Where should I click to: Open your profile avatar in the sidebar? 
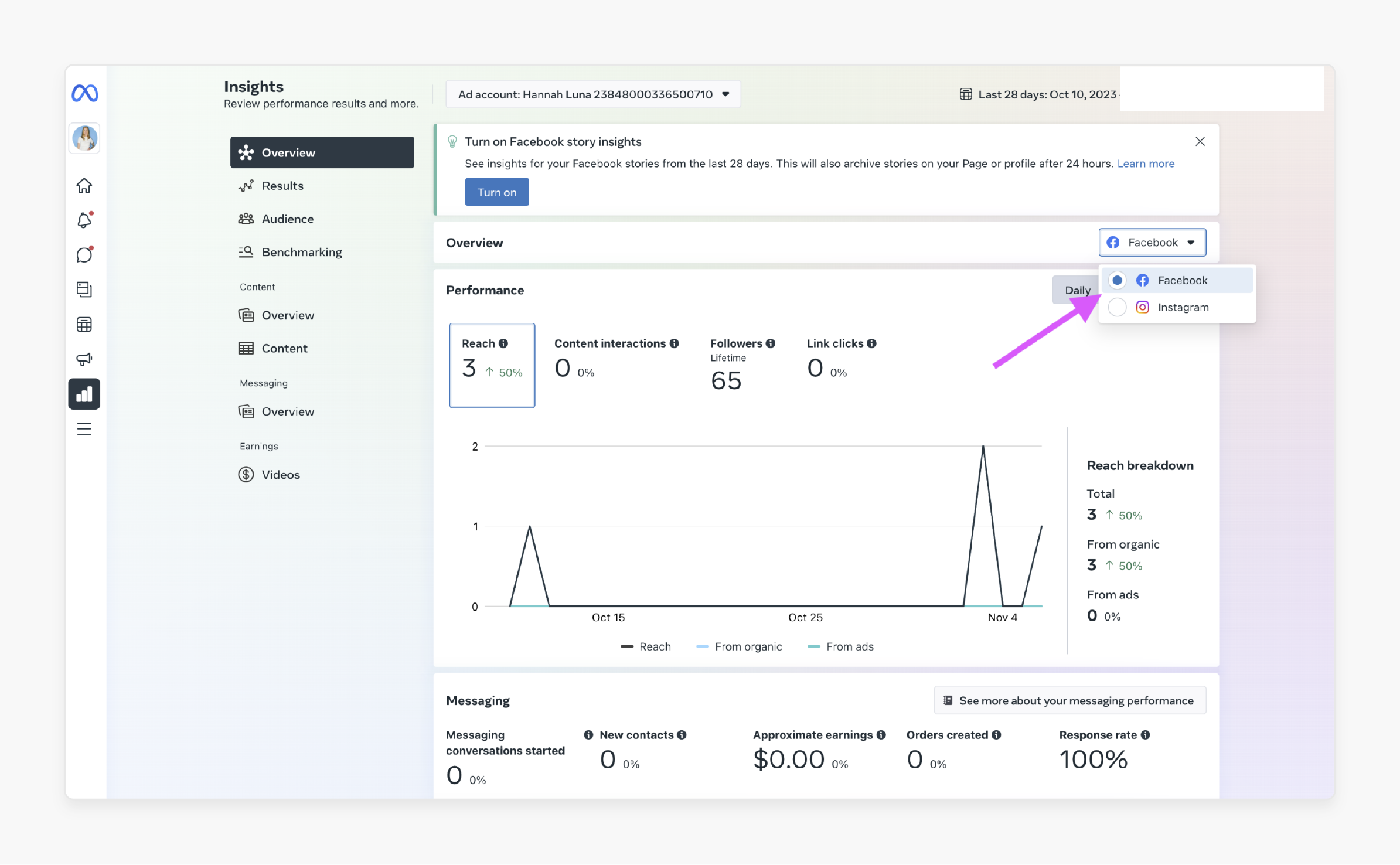(x=84, y=138)
